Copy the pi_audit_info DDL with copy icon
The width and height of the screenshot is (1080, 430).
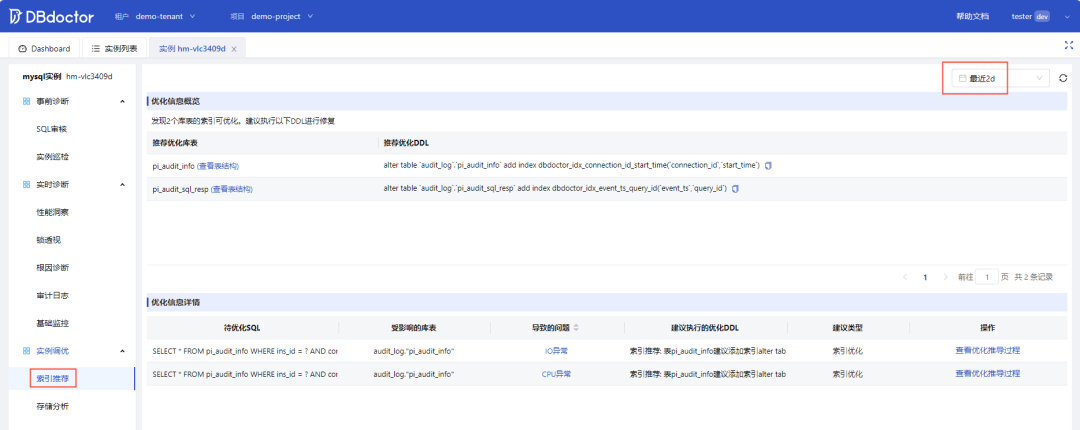pos(768,166)
